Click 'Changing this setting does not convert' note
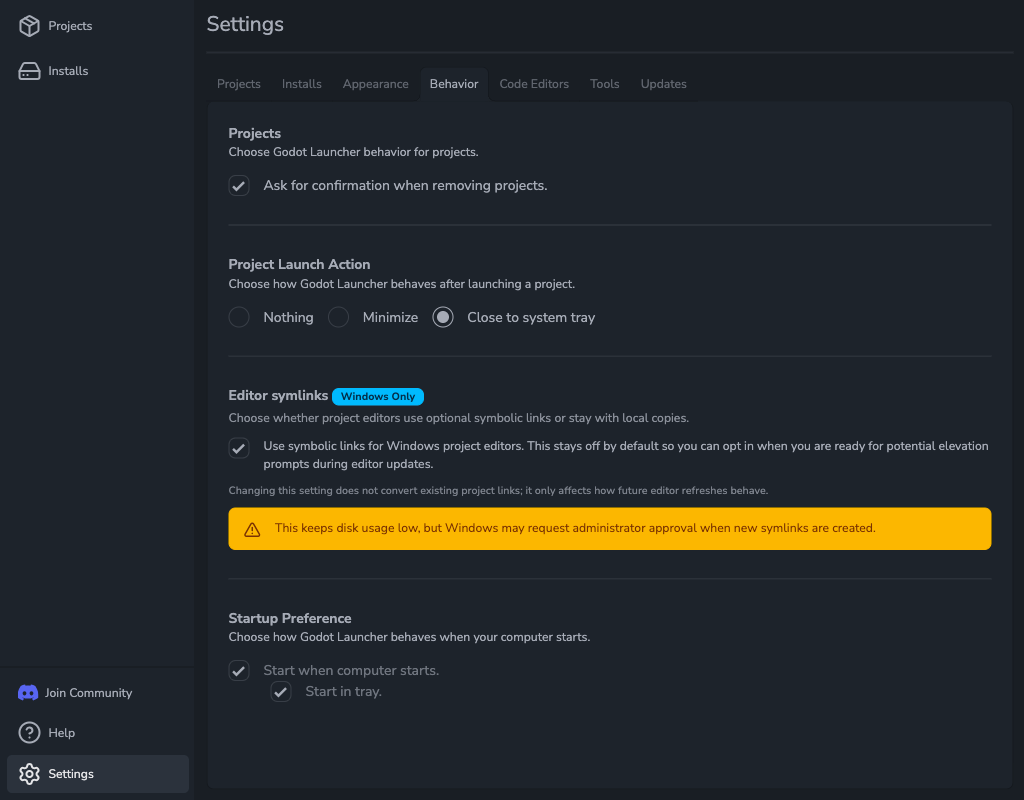This screenshot has width=1024, height=800. [x=498, y=490]
